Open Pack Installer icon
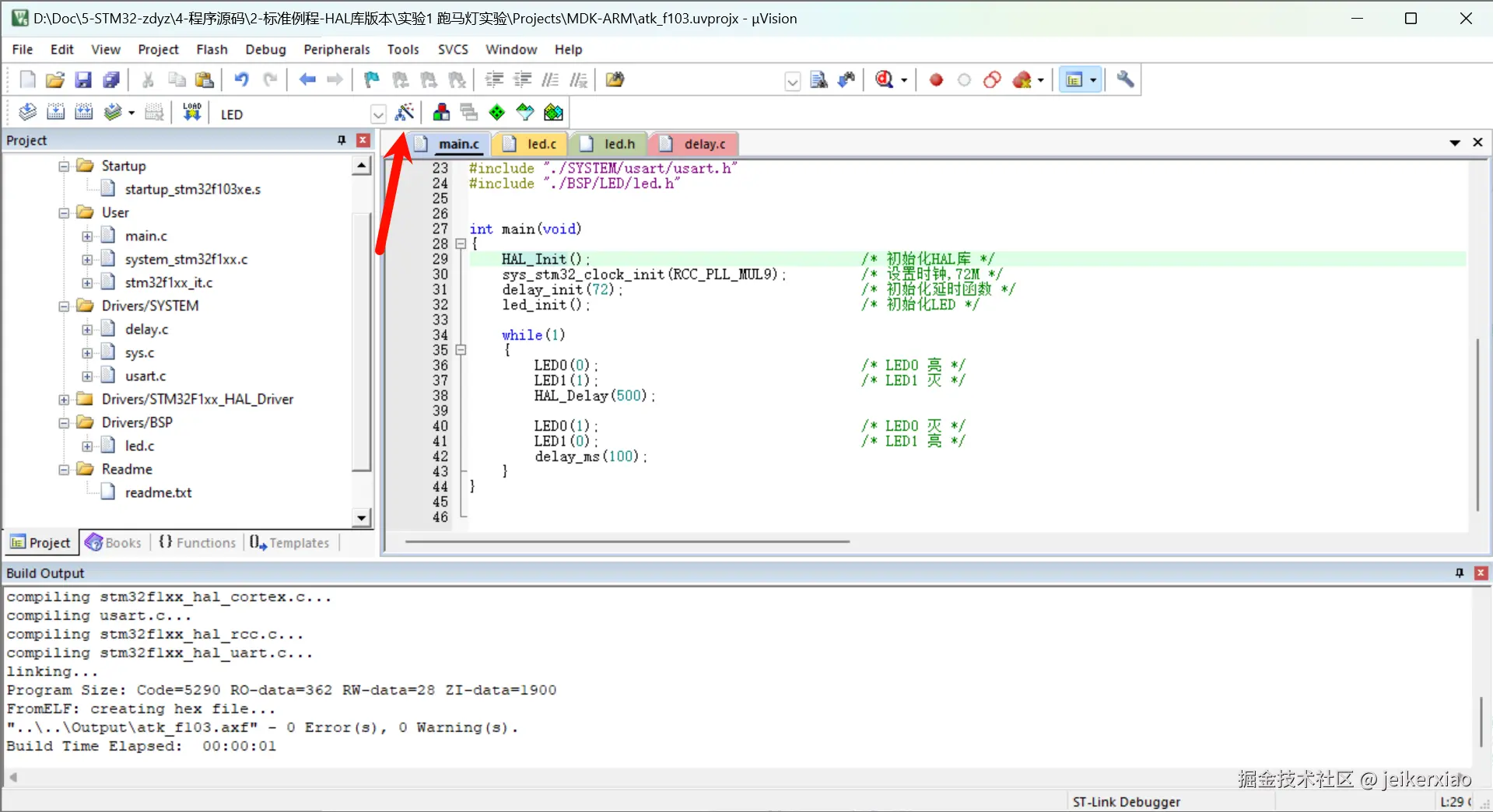1493x812 pixels. coord(553,113)
